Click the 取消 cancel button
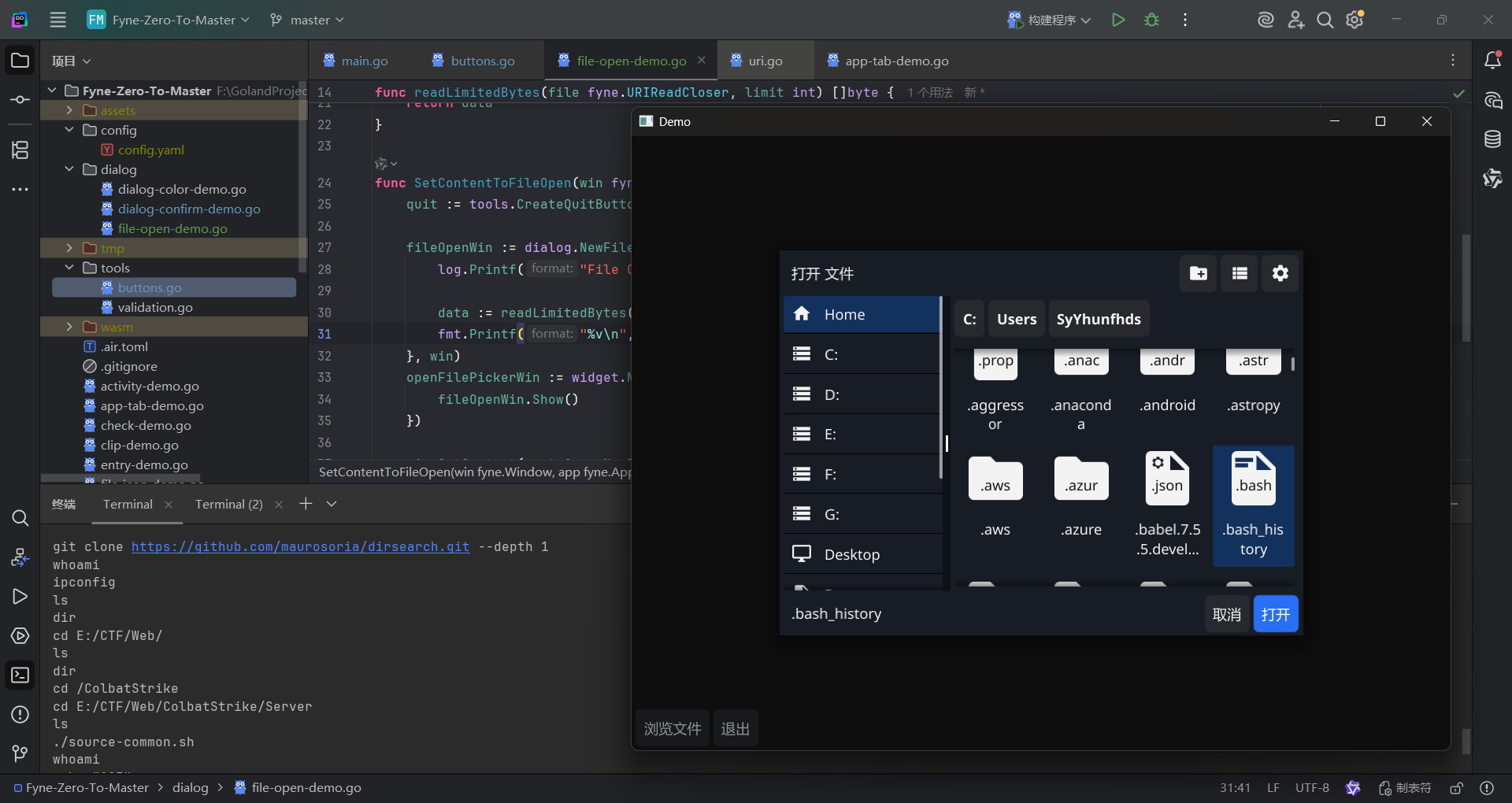The height and width of the screenshot is (803, 1512). coord(1226,614)
